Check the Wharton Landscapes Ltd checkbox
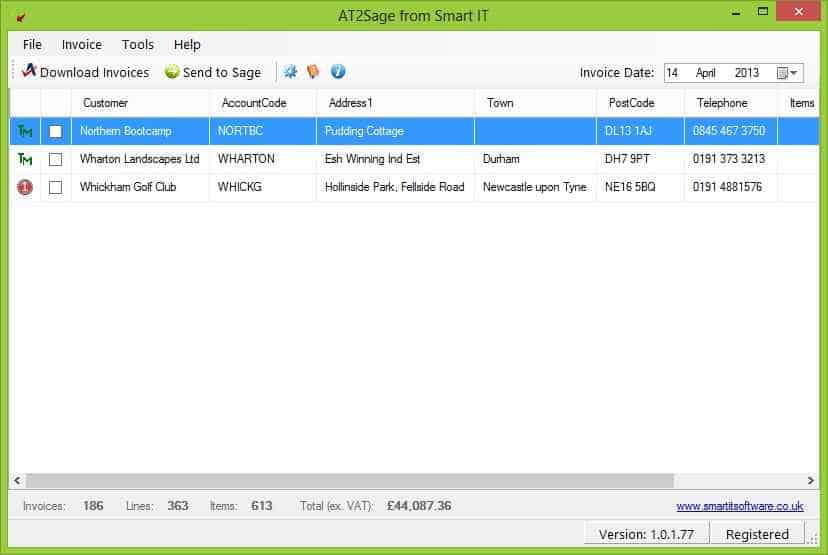 point(56,159)
